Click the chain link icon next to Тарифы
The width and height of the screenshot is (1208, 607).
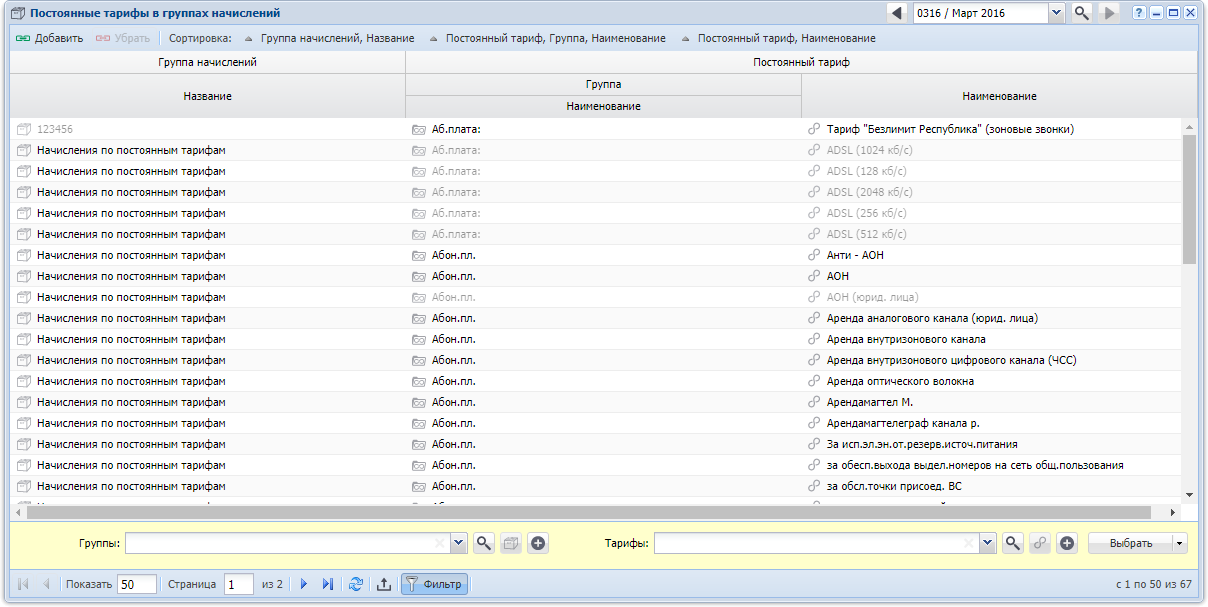(1040, 543)
